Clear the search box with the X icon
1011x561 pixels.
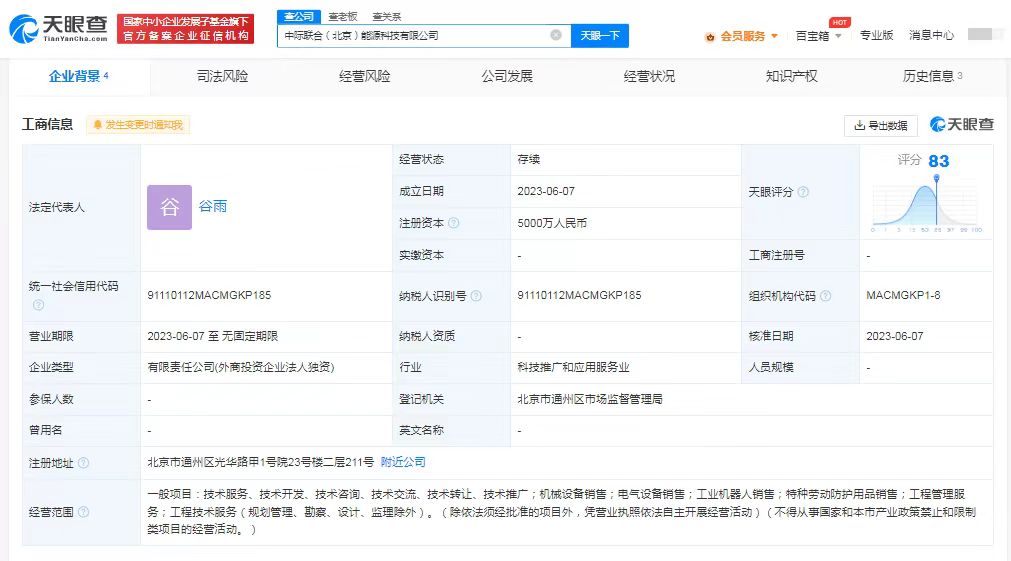pyautogui.click(x=556, y=35)
